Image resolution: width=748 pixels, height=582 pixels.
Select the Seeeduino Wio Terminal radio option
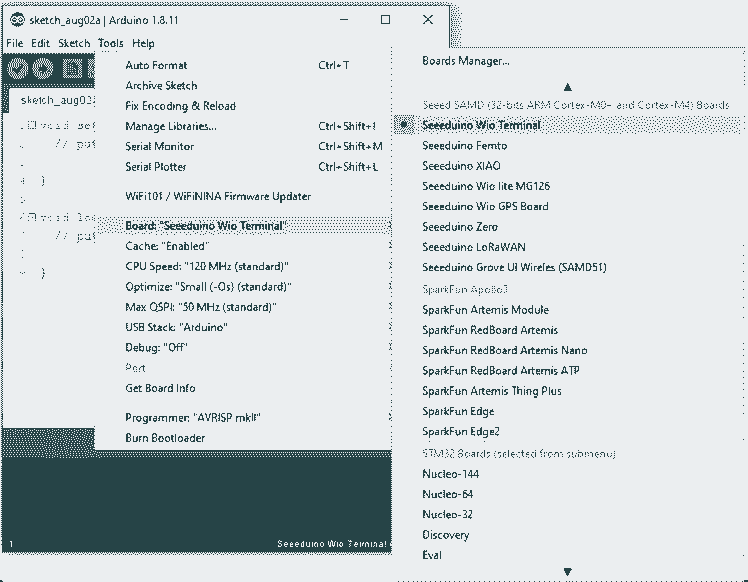pos(567,125)
